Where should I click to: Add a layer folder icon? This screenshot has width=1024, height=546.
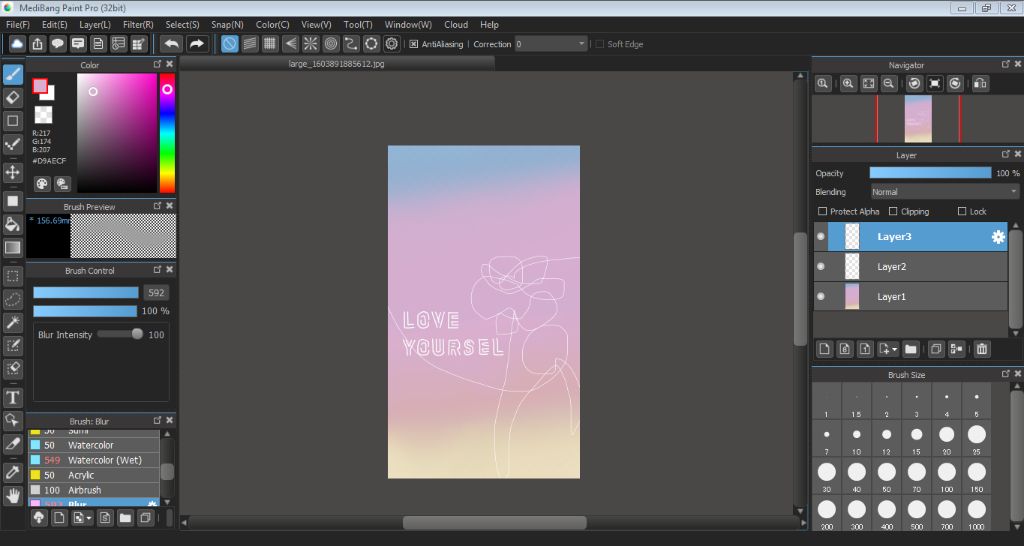point(910,349)
